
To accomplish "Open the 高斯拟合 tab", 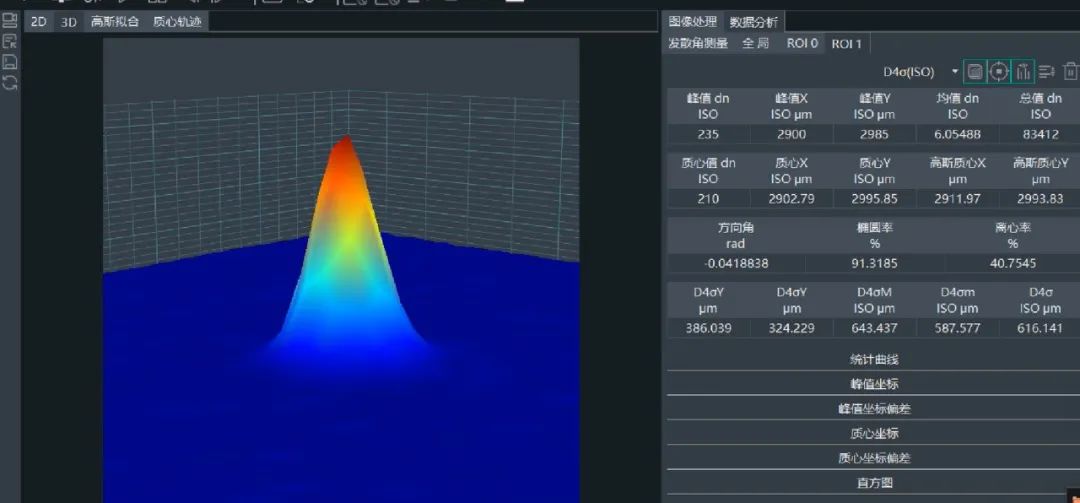I will click(x=115, y=22).
